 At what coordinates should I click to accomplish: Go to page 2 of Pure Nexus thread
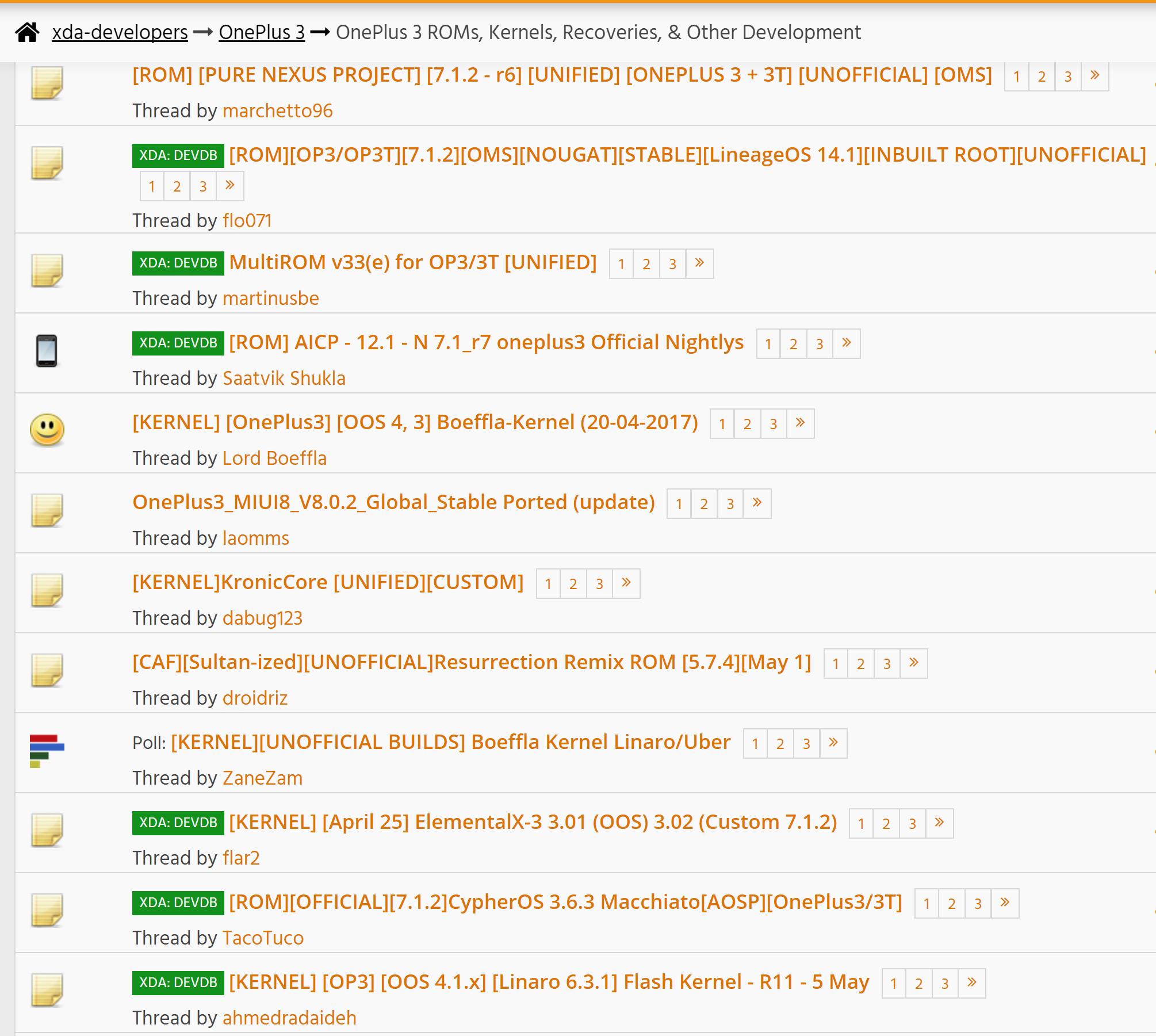1042,76
